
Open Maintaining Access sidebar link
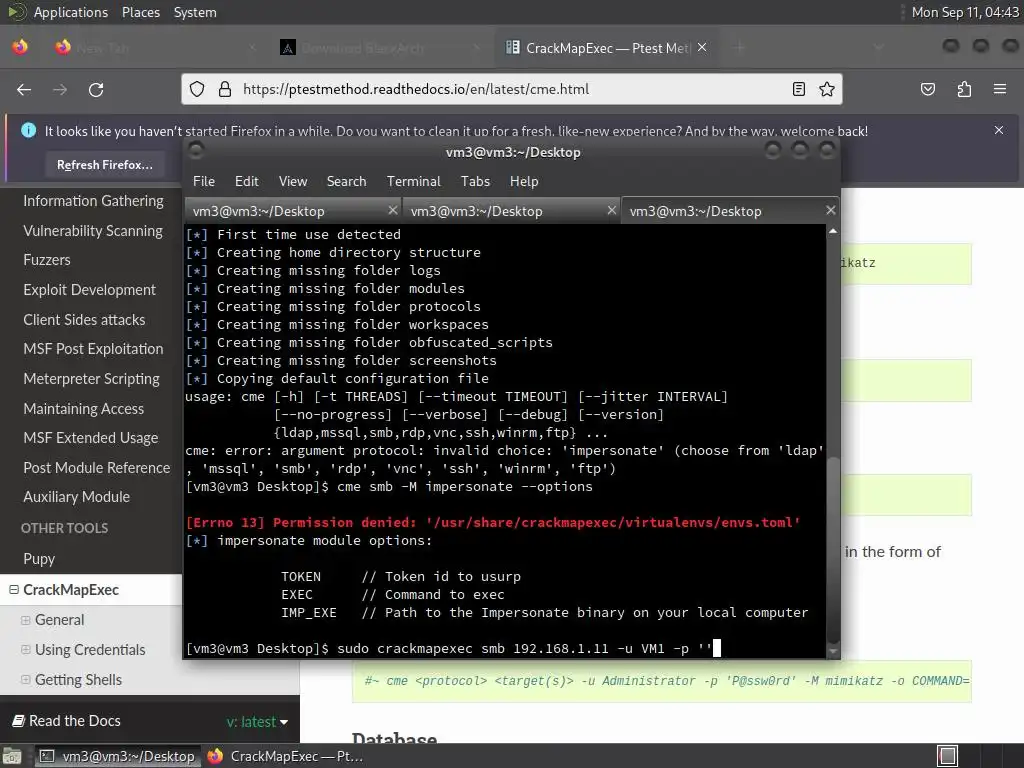[x=84, y=409]
